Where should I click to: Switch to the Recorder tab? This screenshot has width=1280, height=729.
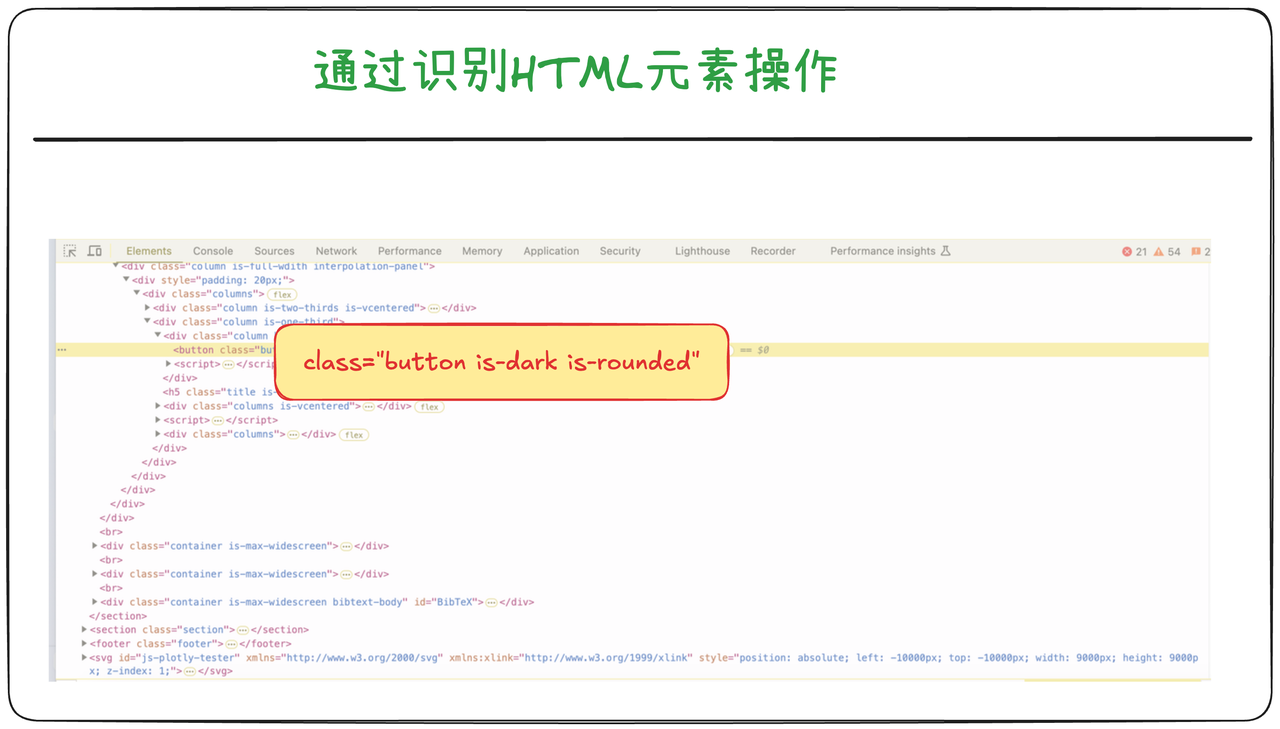[x=773, y=251]
